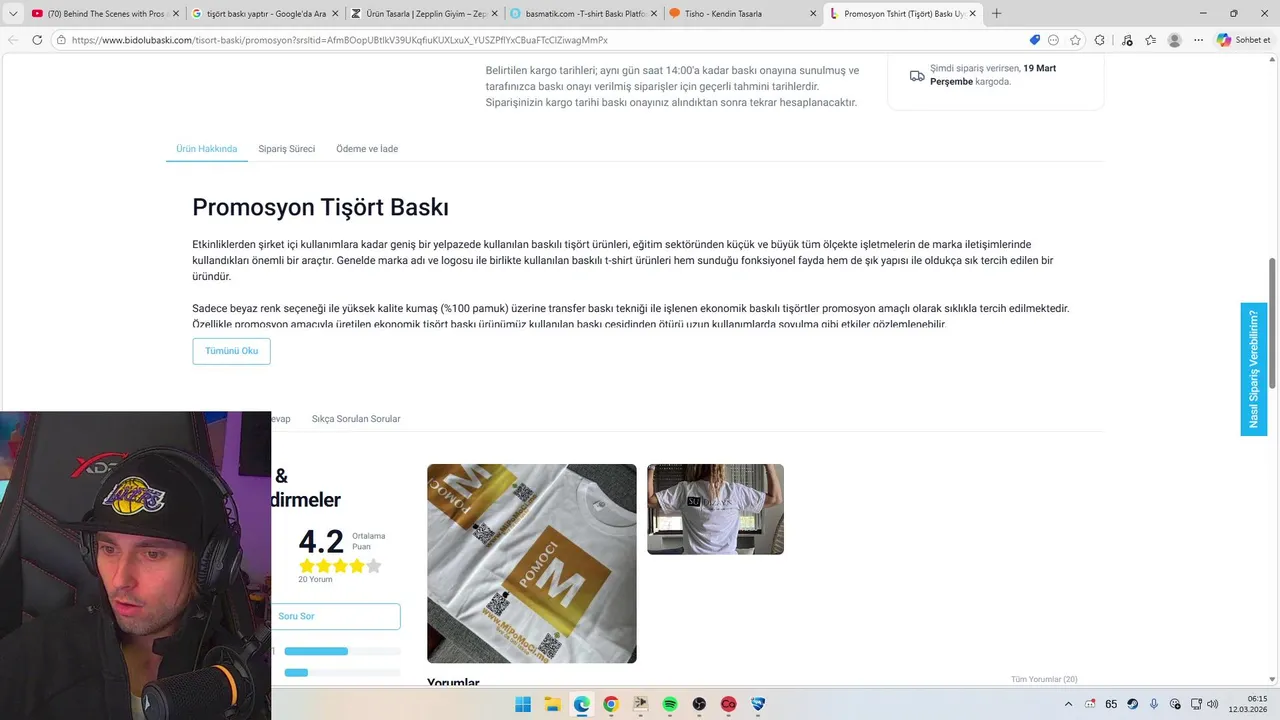Add page to favorites with star icon
Screen dimensions: 1280x720
tap(1076, 40)
